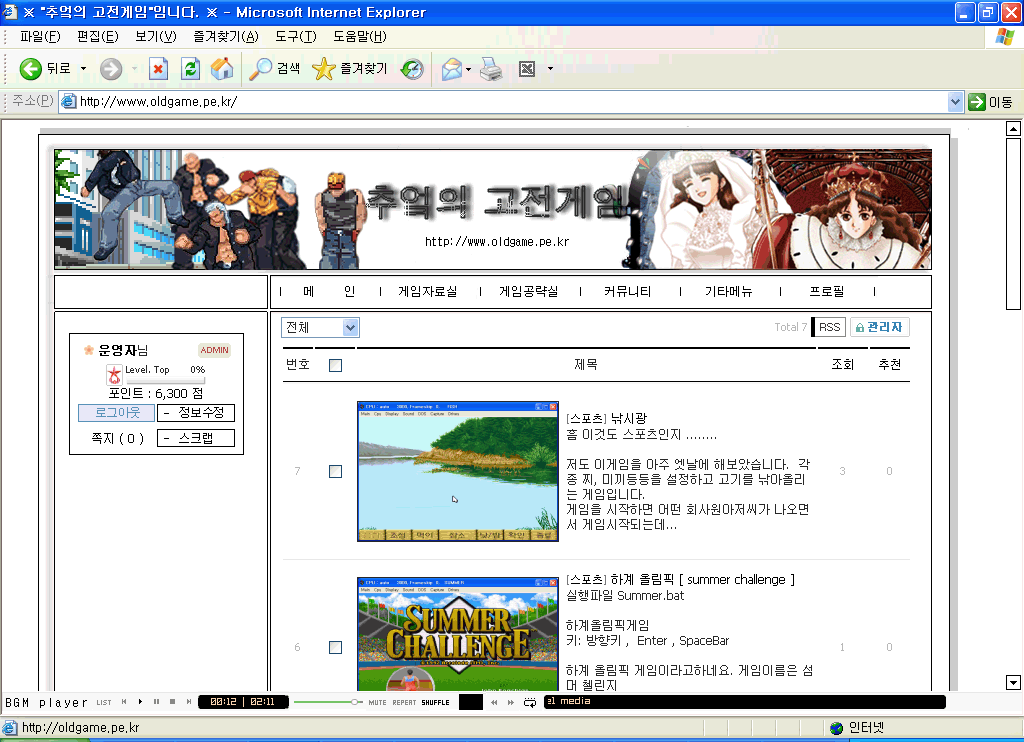Expand the address bar URL dropdown

pyautogui.click(x=955, y=102)
